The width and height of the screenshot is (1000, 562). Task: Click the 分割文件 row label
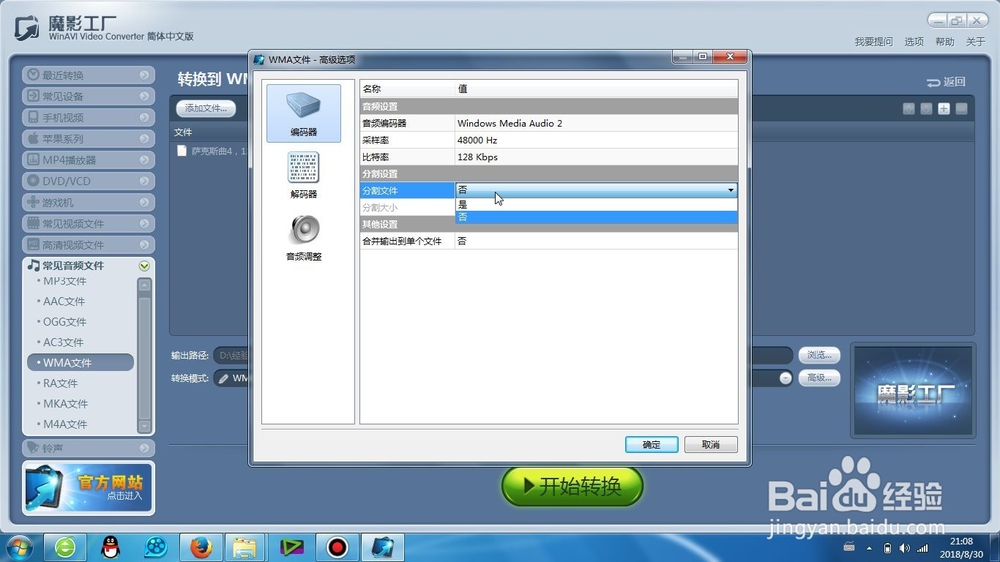click(x=407, y=190)
